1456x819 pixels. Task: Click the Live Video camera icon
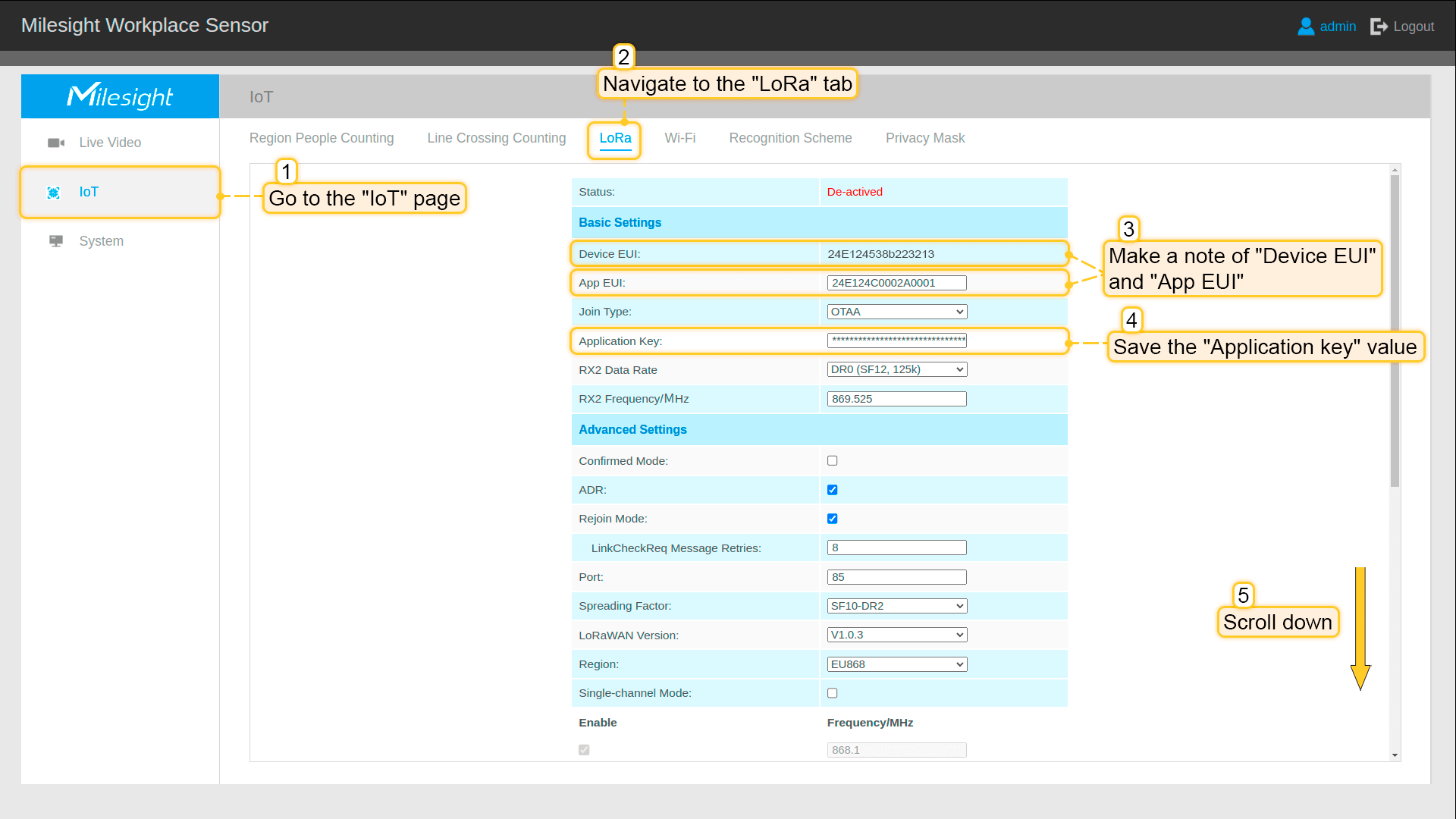pyautogui.click(x=56, y=143)
